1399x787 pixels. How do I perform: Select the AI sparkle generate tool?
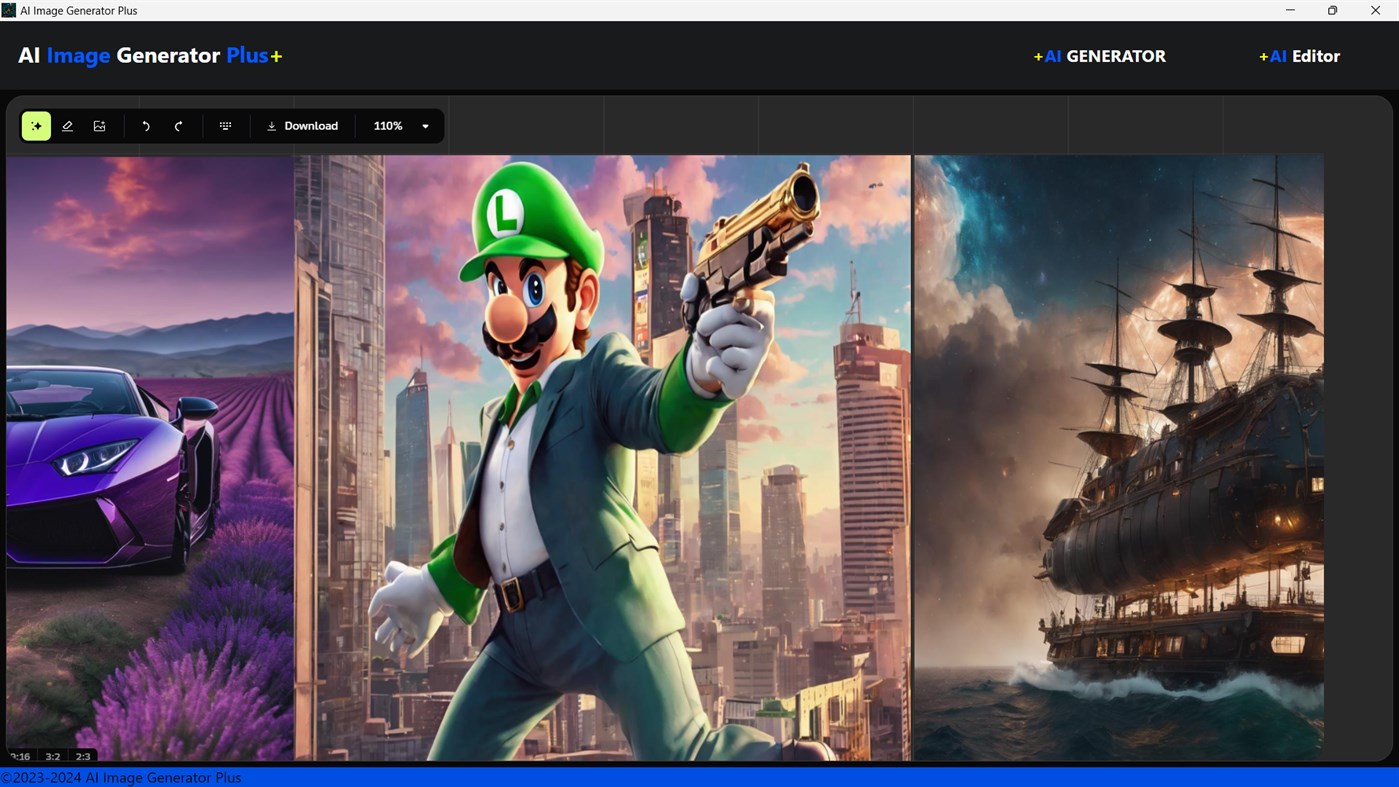click(36, 126)
